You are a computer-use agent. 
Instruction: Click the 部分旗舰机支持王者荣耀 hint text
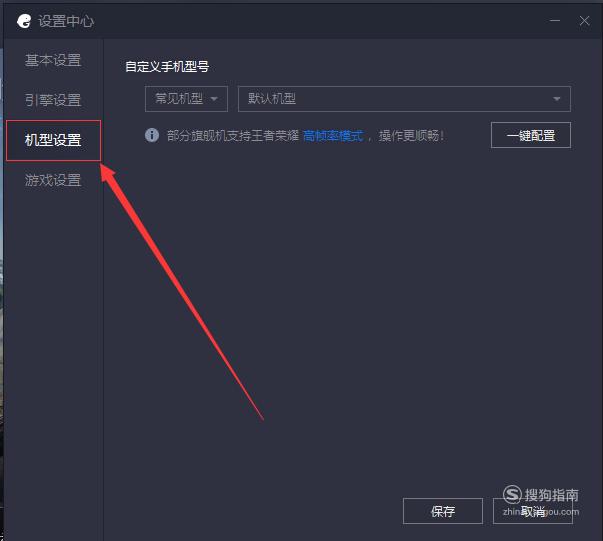pyautogui.click(x=233, y=135)
